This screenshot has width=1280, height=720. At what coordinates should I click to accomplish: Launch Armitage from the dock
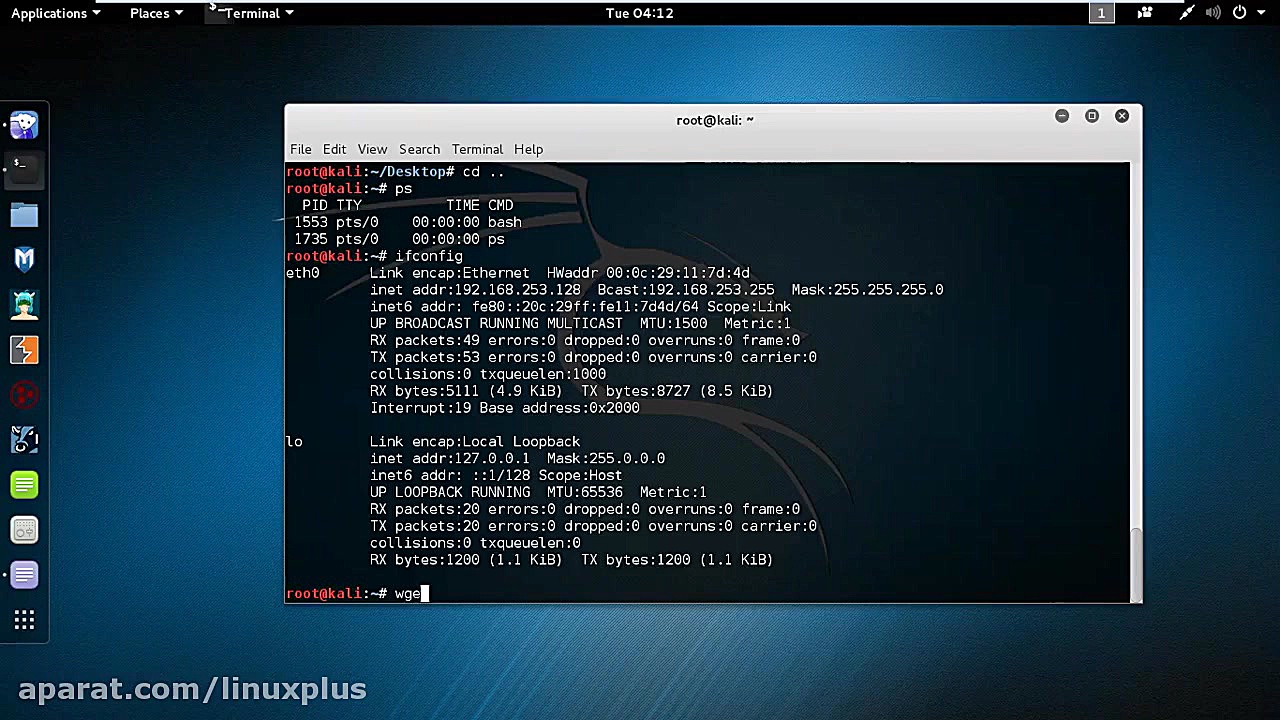click(x=24, y=305)
